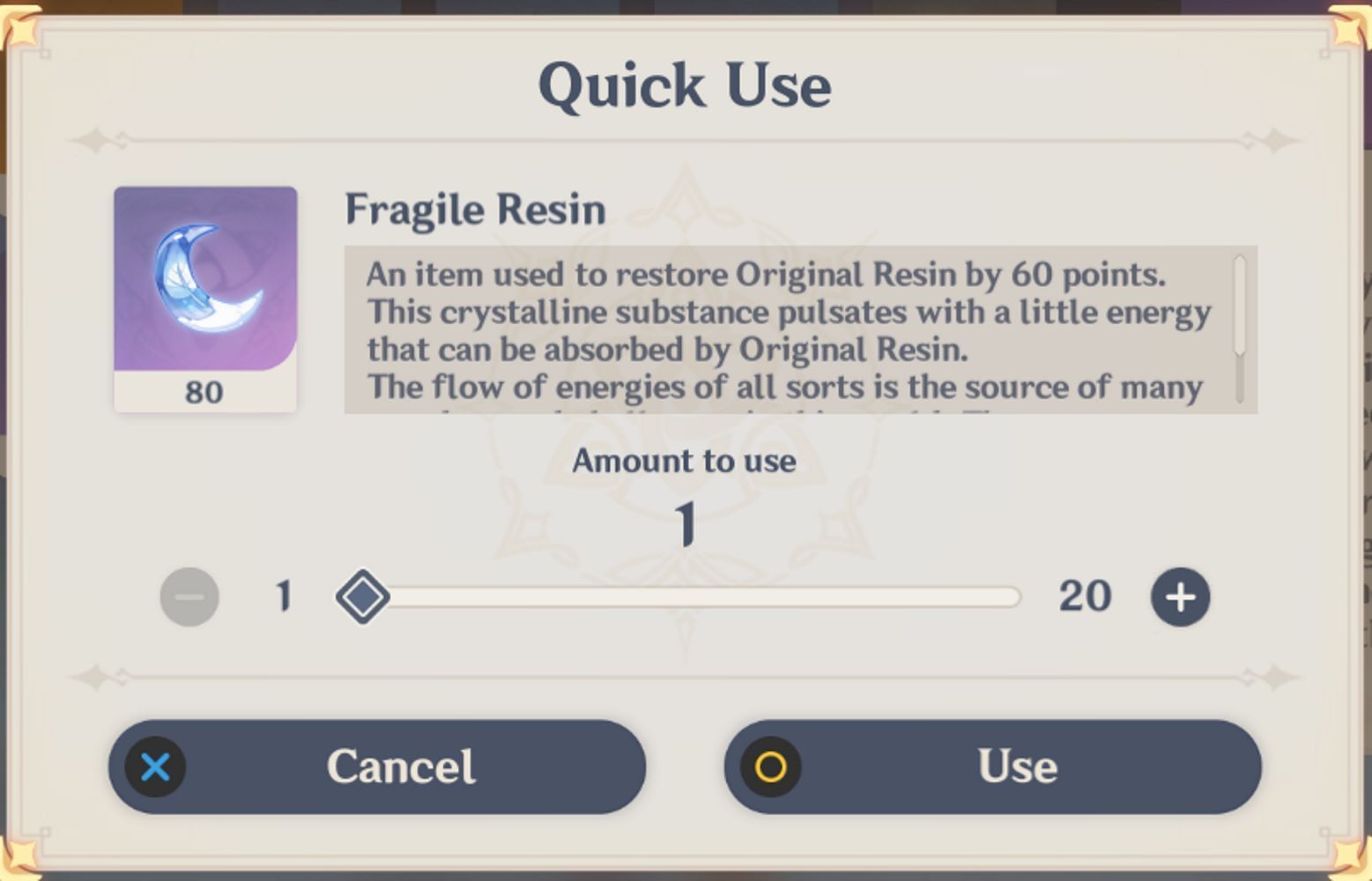Click the owned count 80 under the item
Screen dimensions: 1372x881
[204, 392]
